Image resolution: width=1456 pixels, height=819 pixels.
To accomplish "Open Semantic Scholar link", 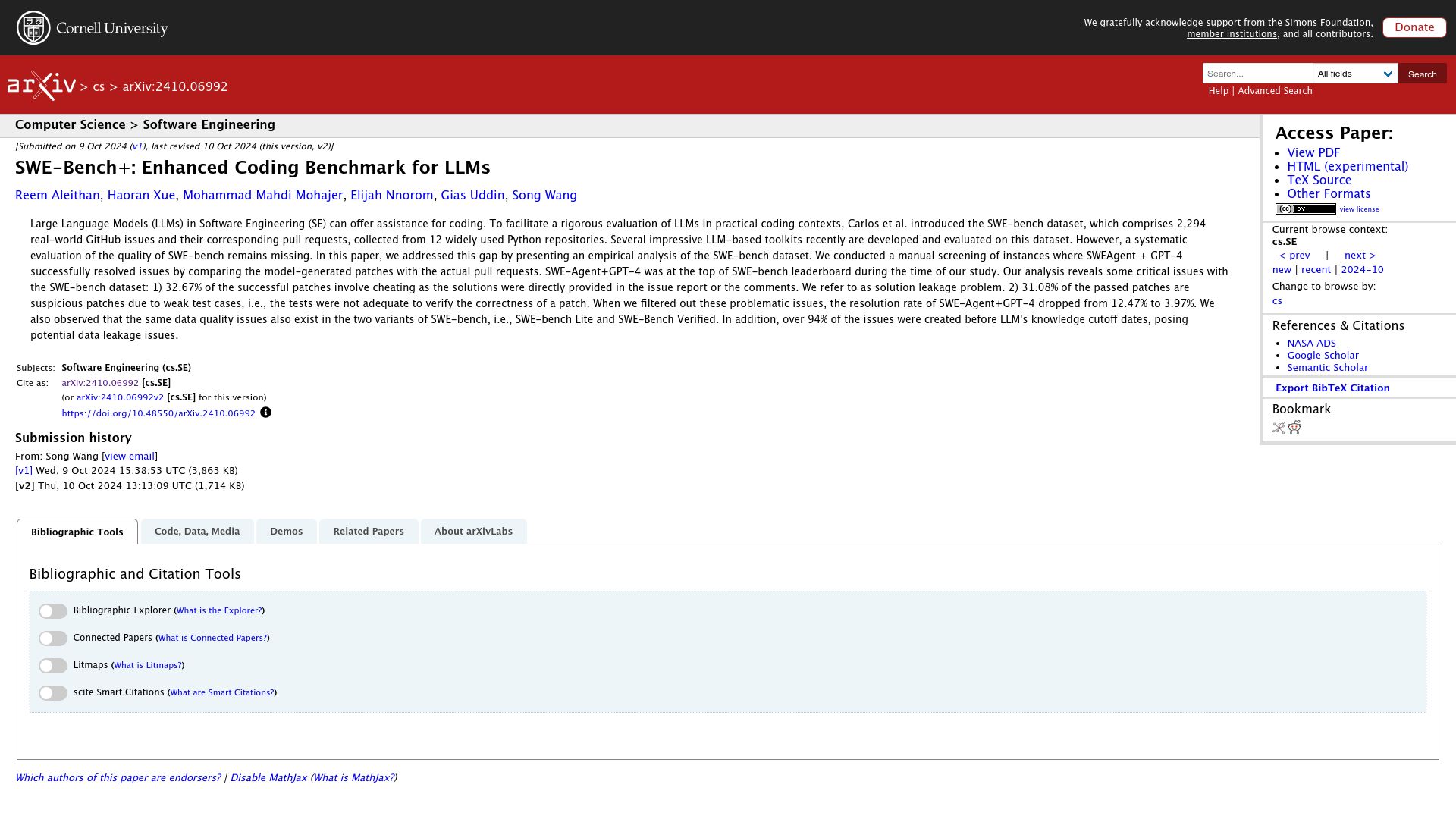I will (1327, 368).
